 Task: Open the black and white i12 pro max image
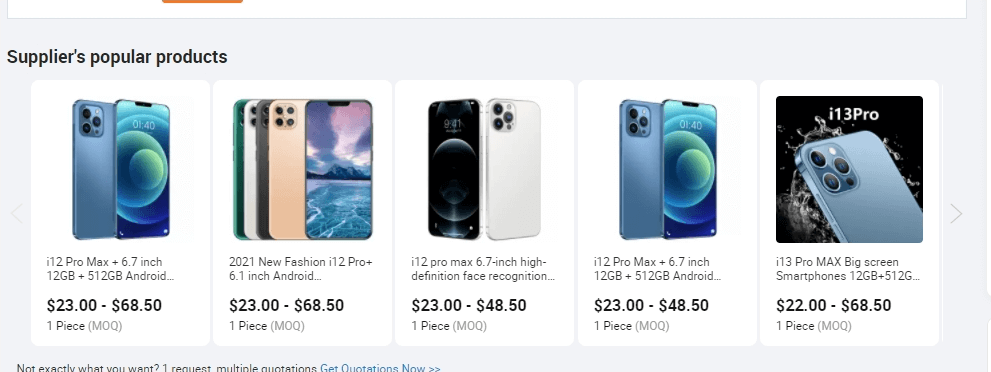coord(485,169)
